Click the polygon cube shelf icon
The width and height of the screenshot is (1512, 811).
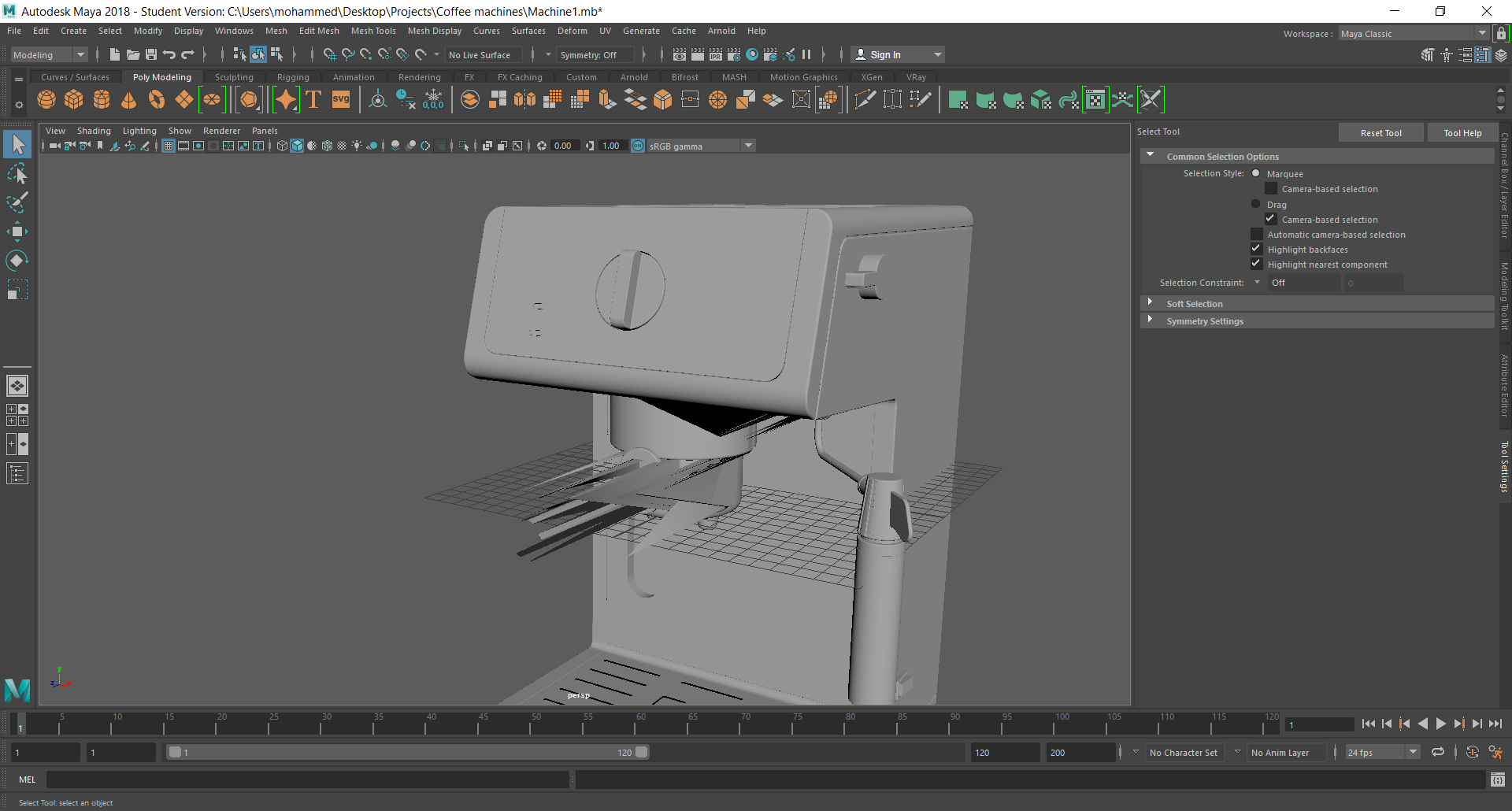(74, 100)
